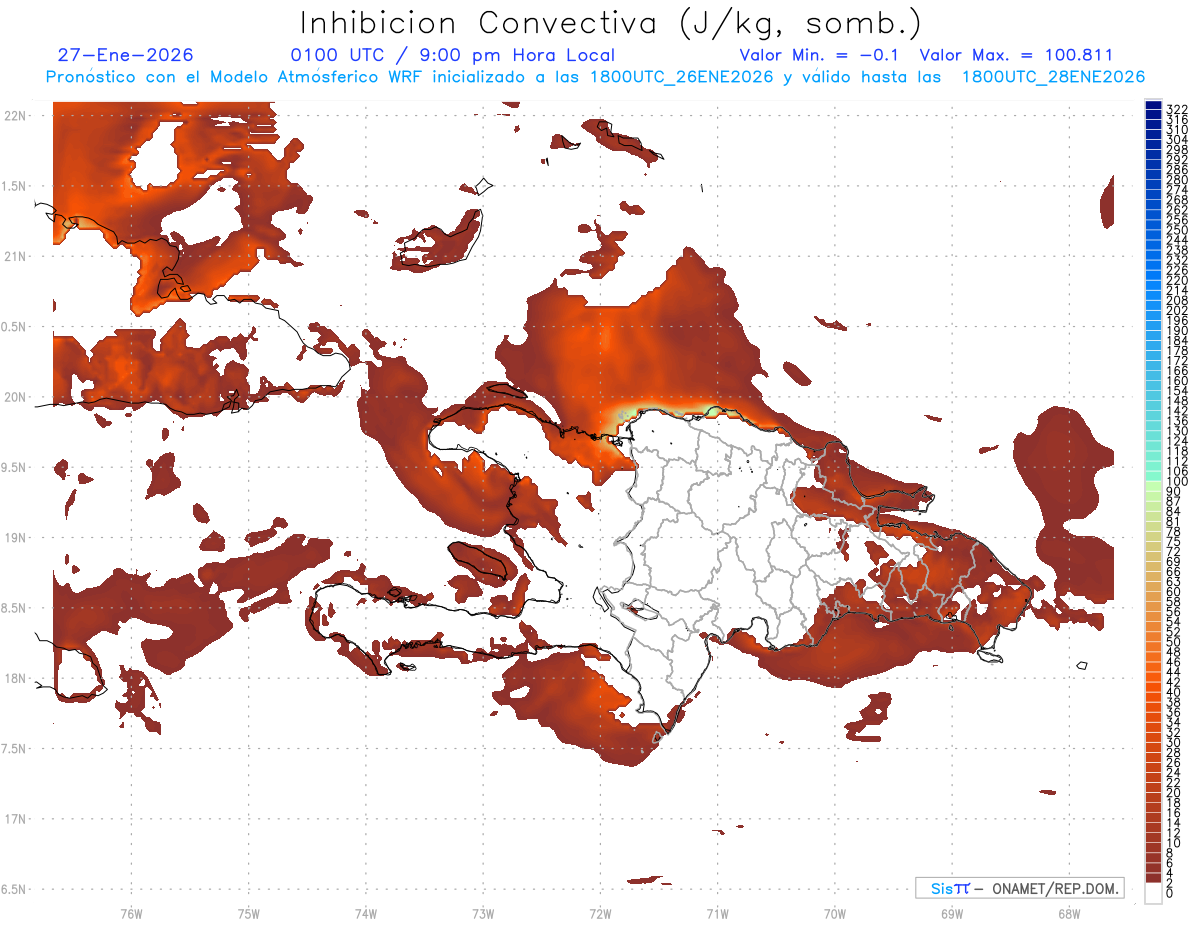This screenshot has height=927, width=1200.
Task: Click the '21N' latitude label
Action: click(17, 256)
